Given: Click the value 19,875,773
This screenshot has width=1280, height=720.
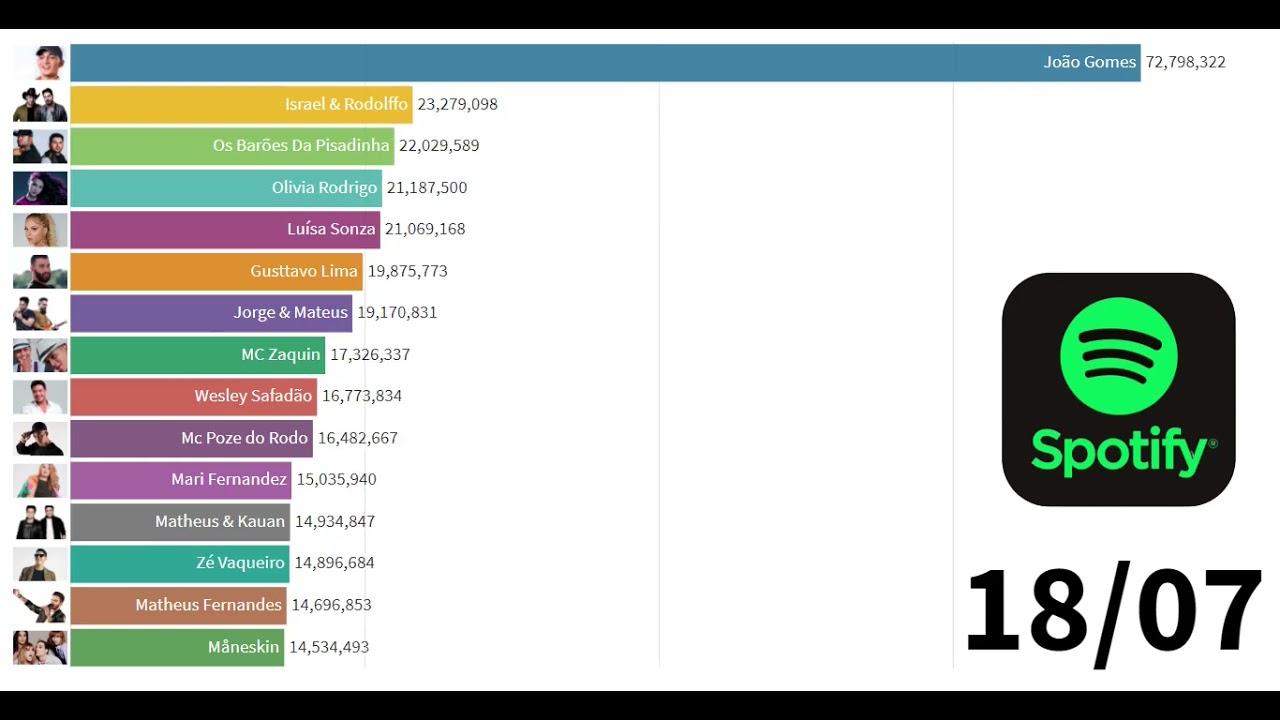Looking at the screenshot, I should (408, 271).
